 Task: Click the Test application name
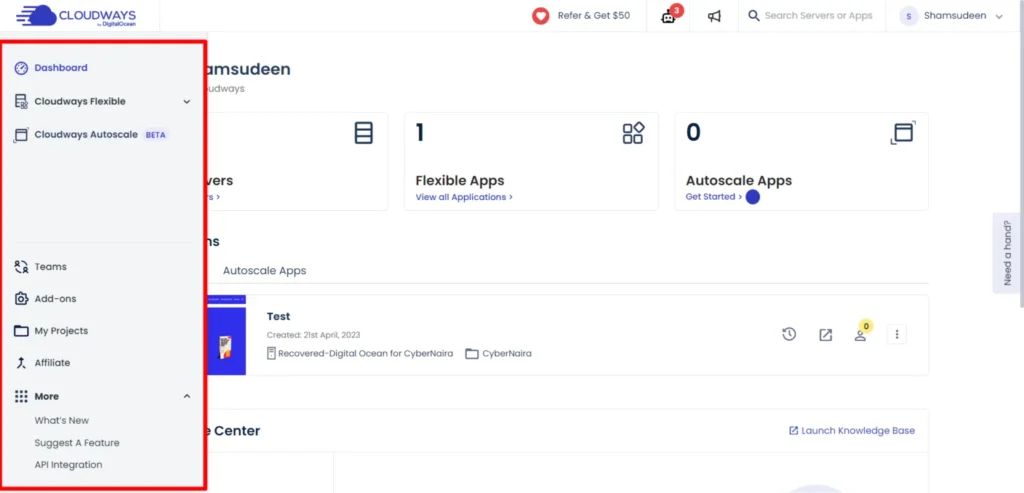(x=278, y=317)
